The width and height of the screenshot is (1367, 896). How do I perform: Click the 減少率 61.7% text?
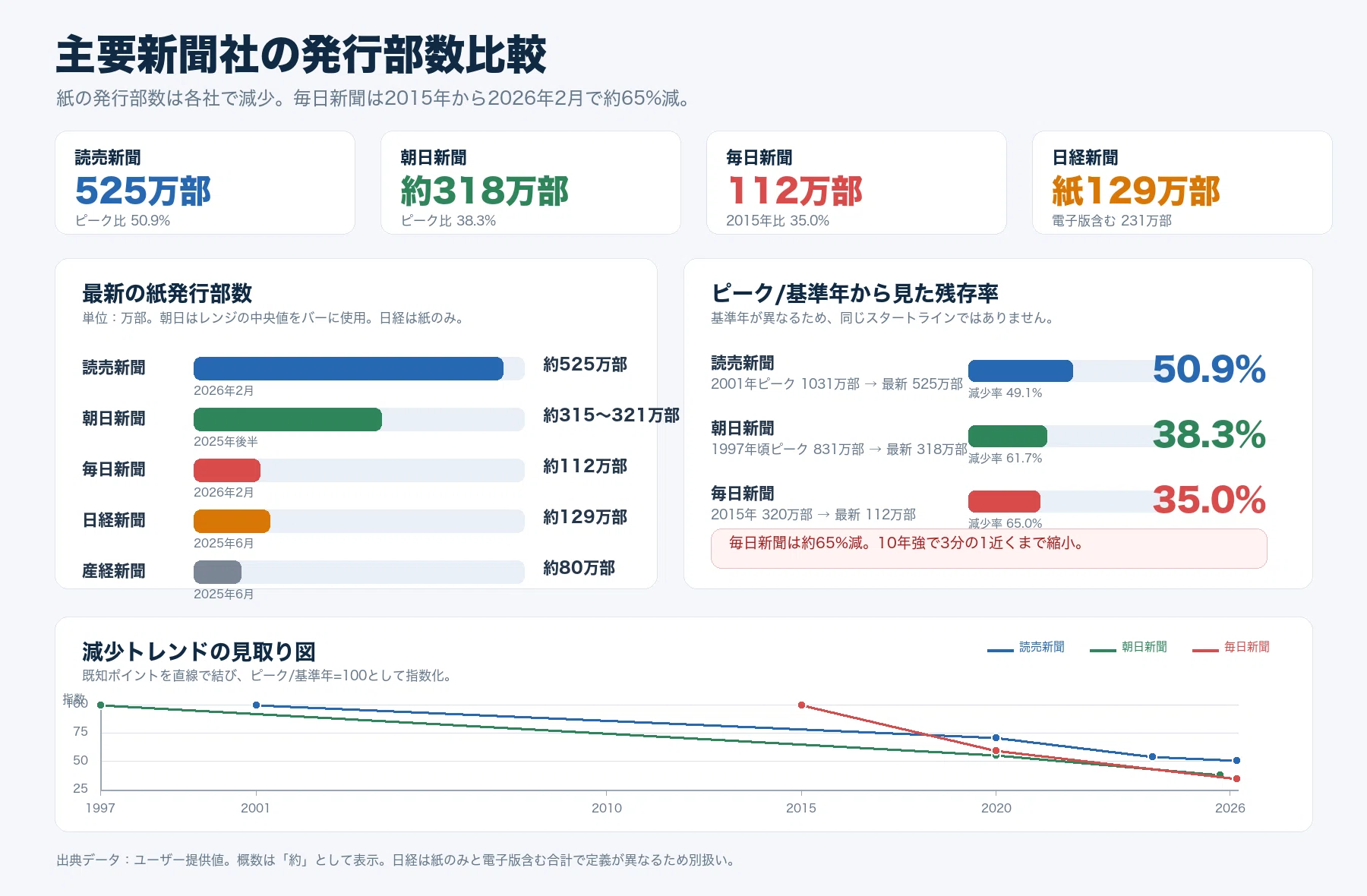tap(1005, 459)
